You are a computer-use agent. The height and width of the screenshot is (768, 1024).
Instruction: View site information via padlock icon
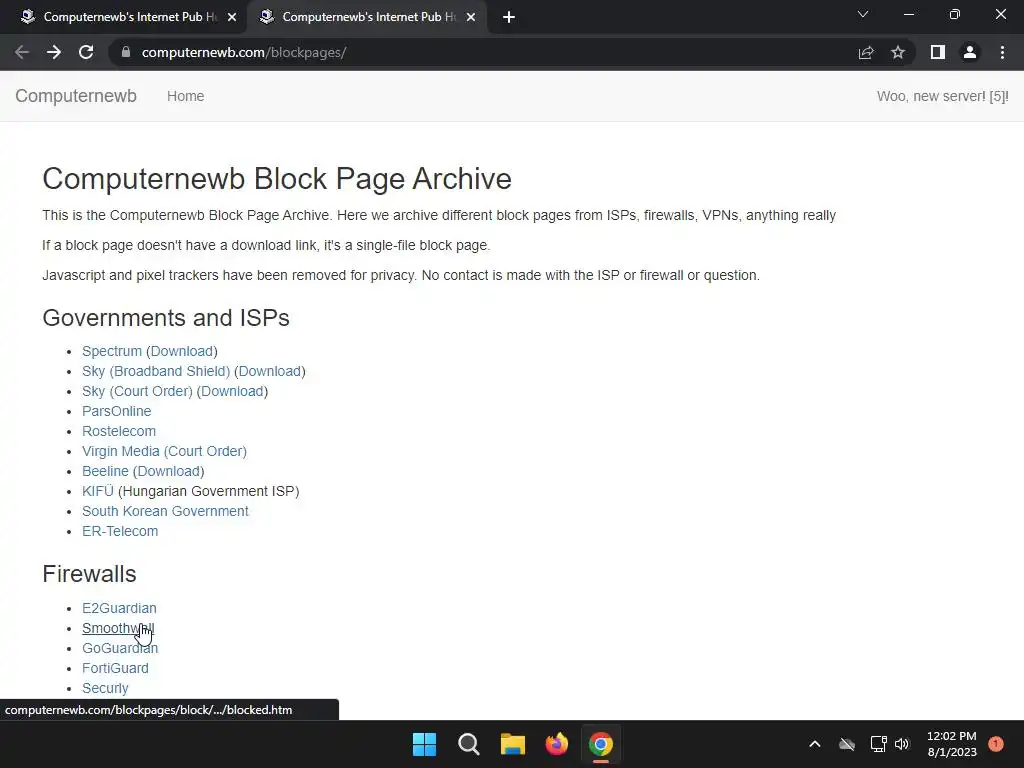click(126, 52)
